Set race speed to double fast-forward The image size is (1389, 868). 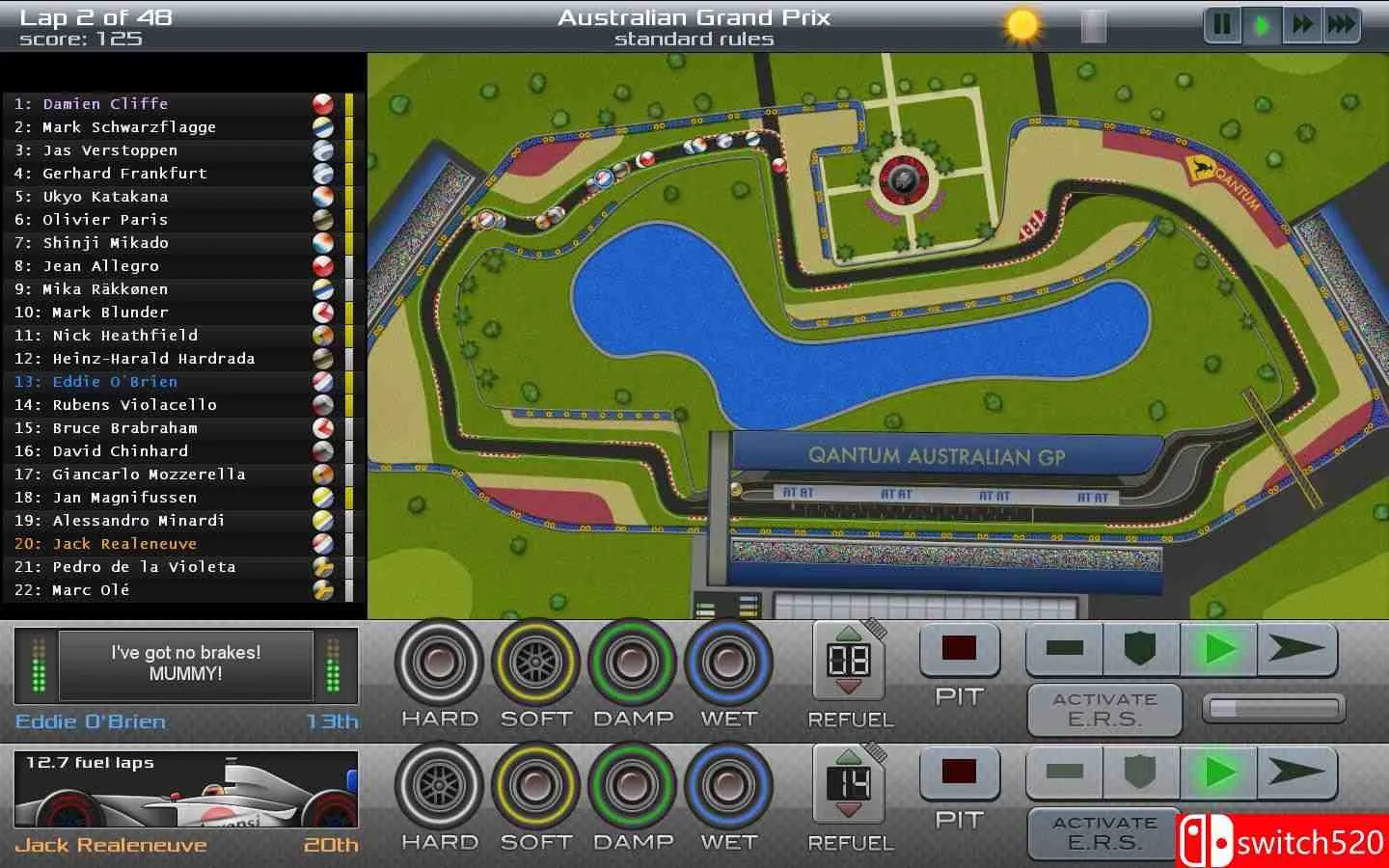tap(1302, 25)
